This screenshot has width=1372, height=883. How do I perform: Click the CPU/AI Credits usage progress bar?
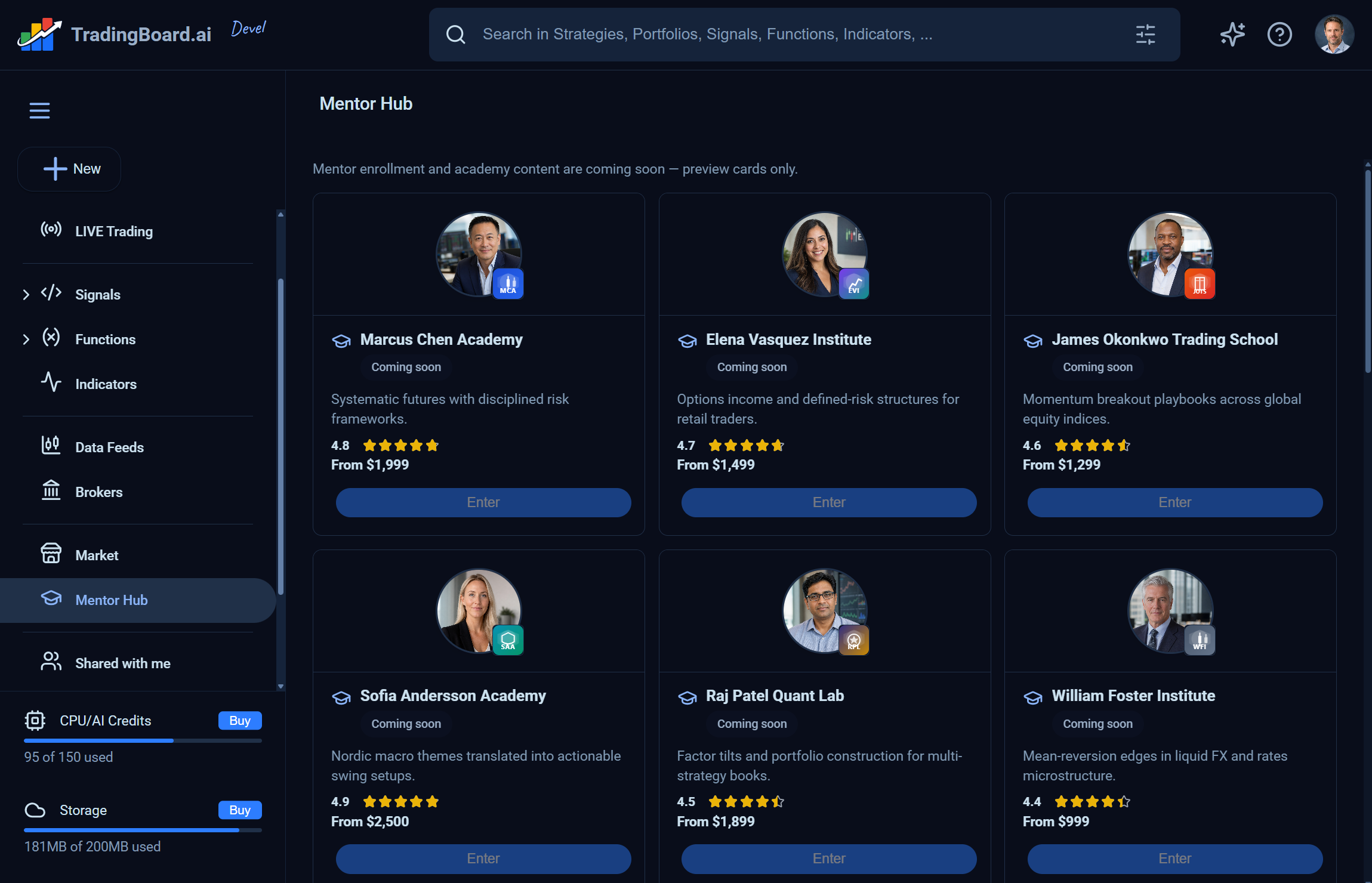point(143,740)
